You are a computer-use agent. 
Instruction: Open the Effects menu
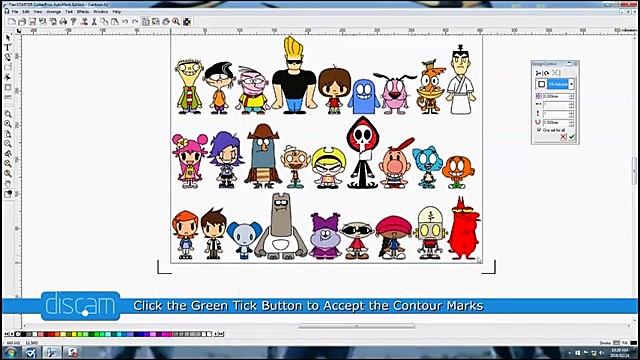tap(82, 12)
